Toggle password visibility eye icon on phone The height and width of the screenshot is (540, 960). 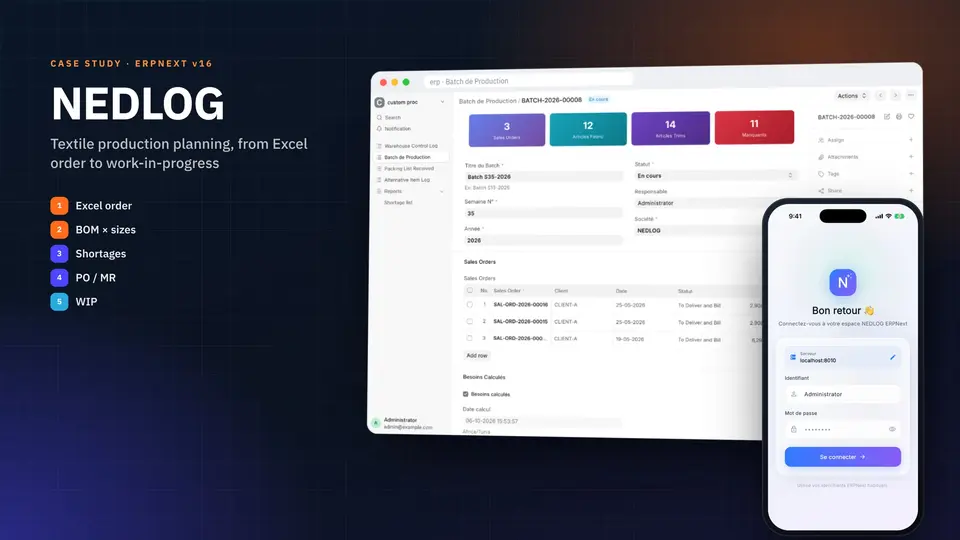(x=892, y=429)
